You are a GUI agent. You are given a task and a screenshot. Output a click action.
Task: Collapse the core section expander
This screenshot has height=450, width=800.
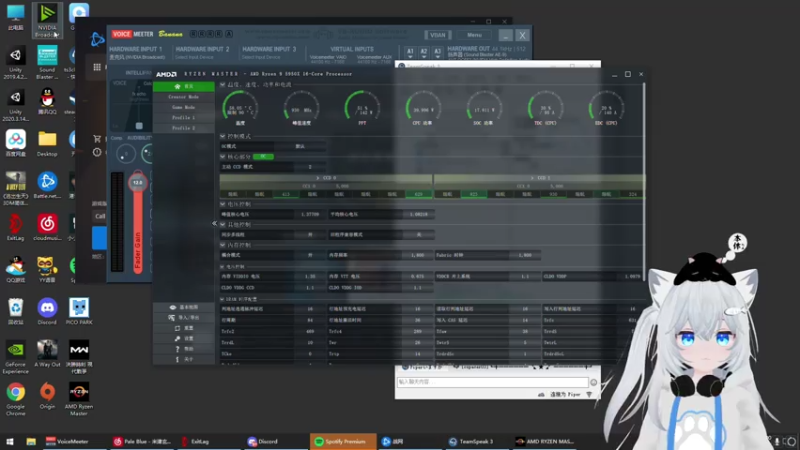point(222,157)
